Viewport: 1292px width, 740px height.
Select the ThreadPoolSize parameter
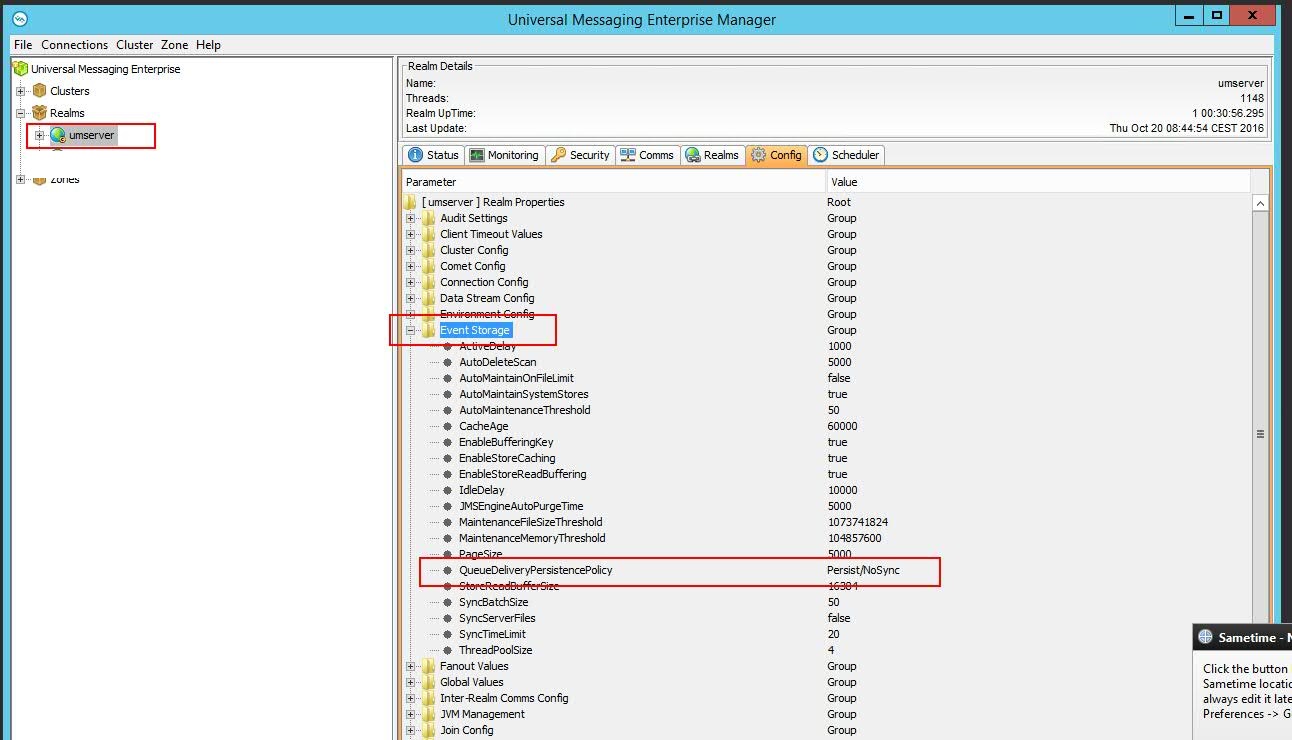(x=495, y=650)
